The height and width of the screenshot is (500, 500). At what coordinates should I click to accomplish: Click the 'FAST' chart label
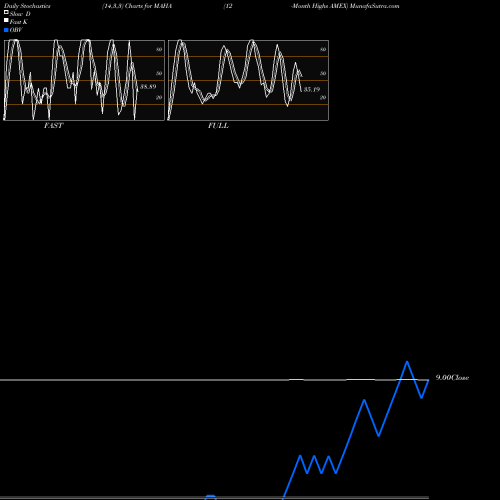point(53,126)
